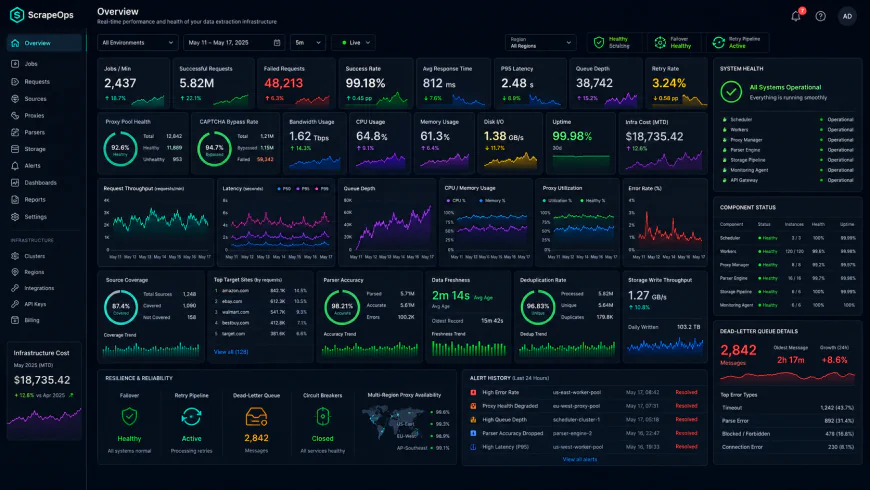Click the View all alerts link

tap(580, 459)
